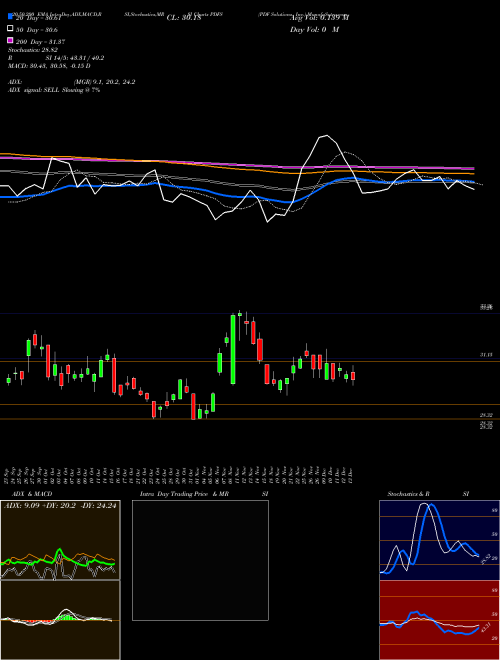Click the 'CL: 30.18' closing price label
This screenshot has width=500, height=660.
(x=184, y=18)
